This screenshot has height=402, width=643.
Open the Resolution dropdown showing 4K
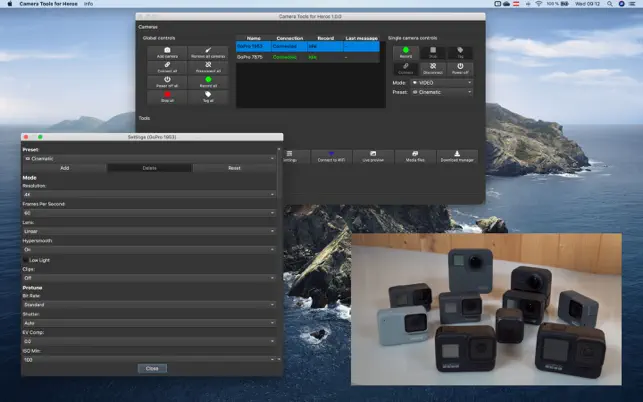pyautogui.click(x=149, y=194)
